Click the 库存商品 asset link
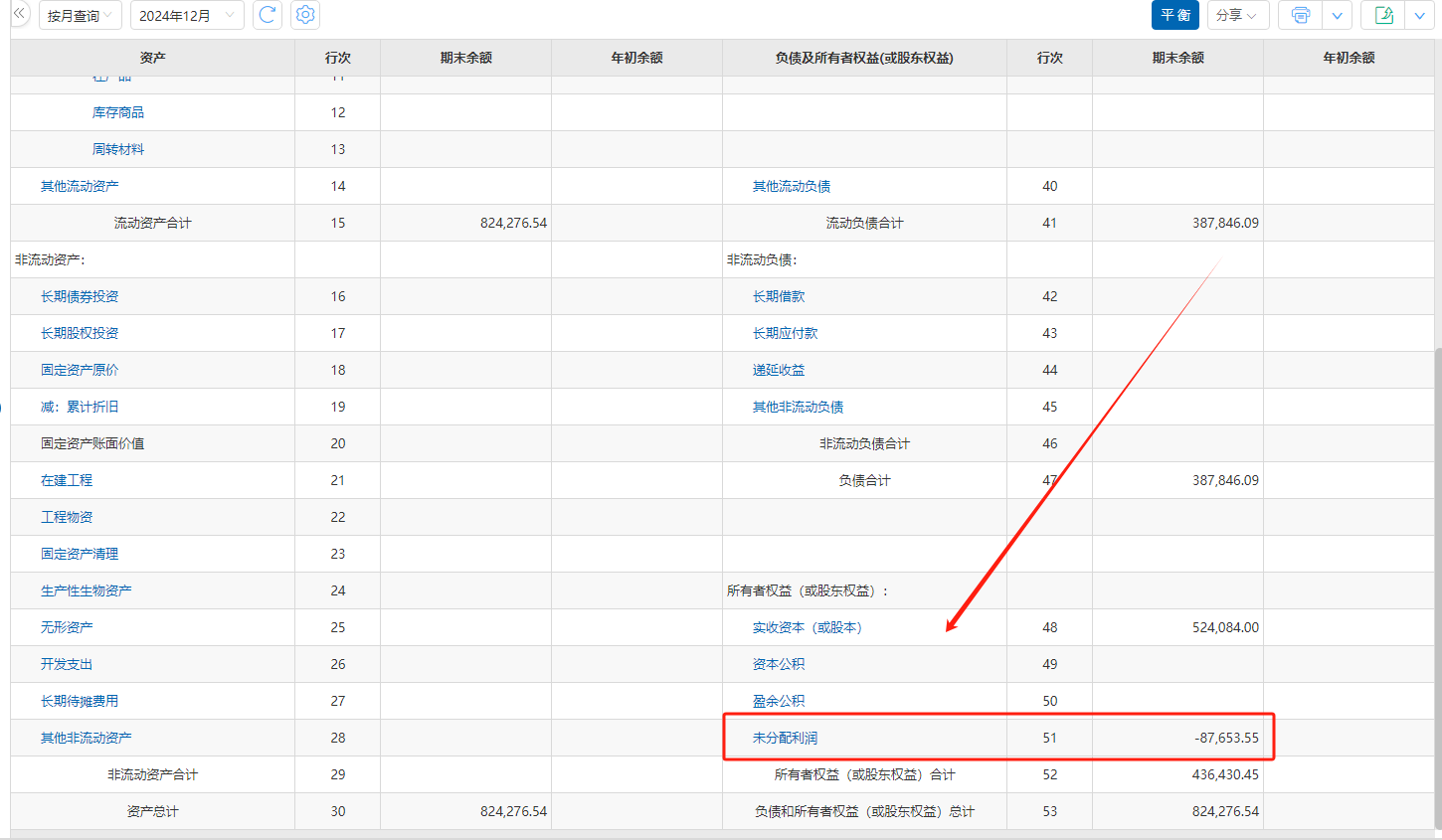Viewport: 1442px width, 840px height. [118, 112]
